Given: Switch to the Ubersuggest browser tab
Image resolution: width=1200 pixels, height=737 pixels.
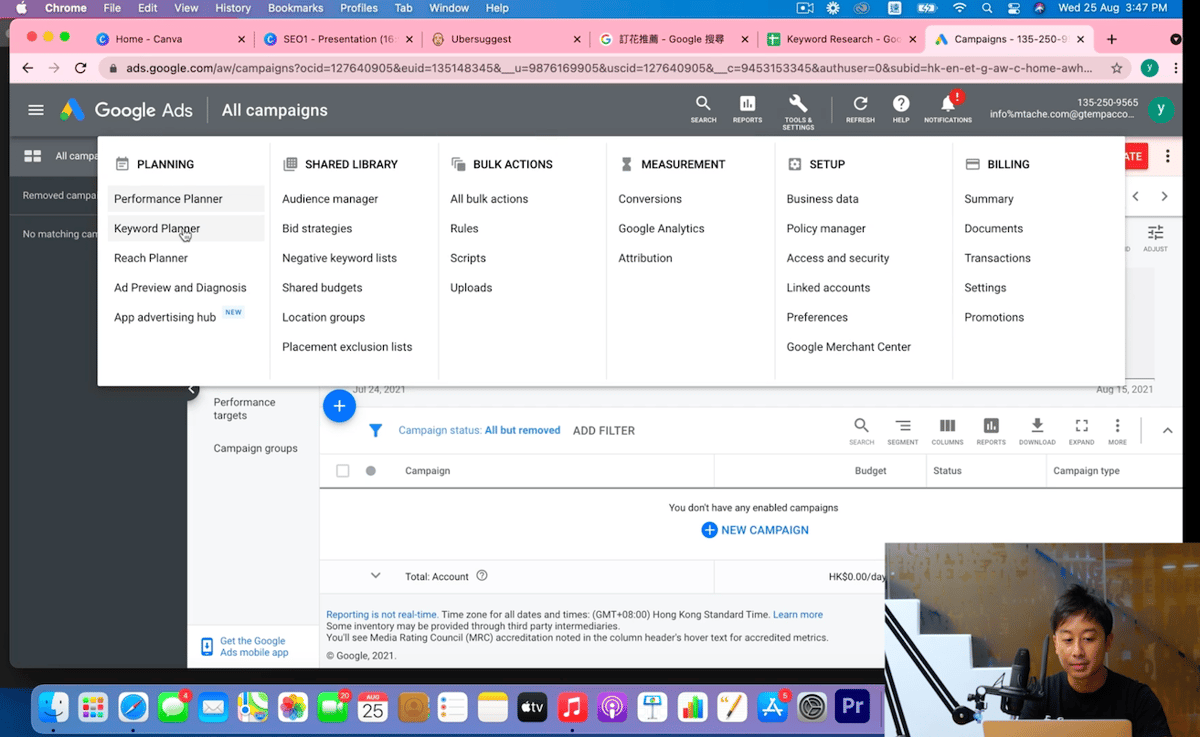Looking at the screenshot, I should click(484, 39).
